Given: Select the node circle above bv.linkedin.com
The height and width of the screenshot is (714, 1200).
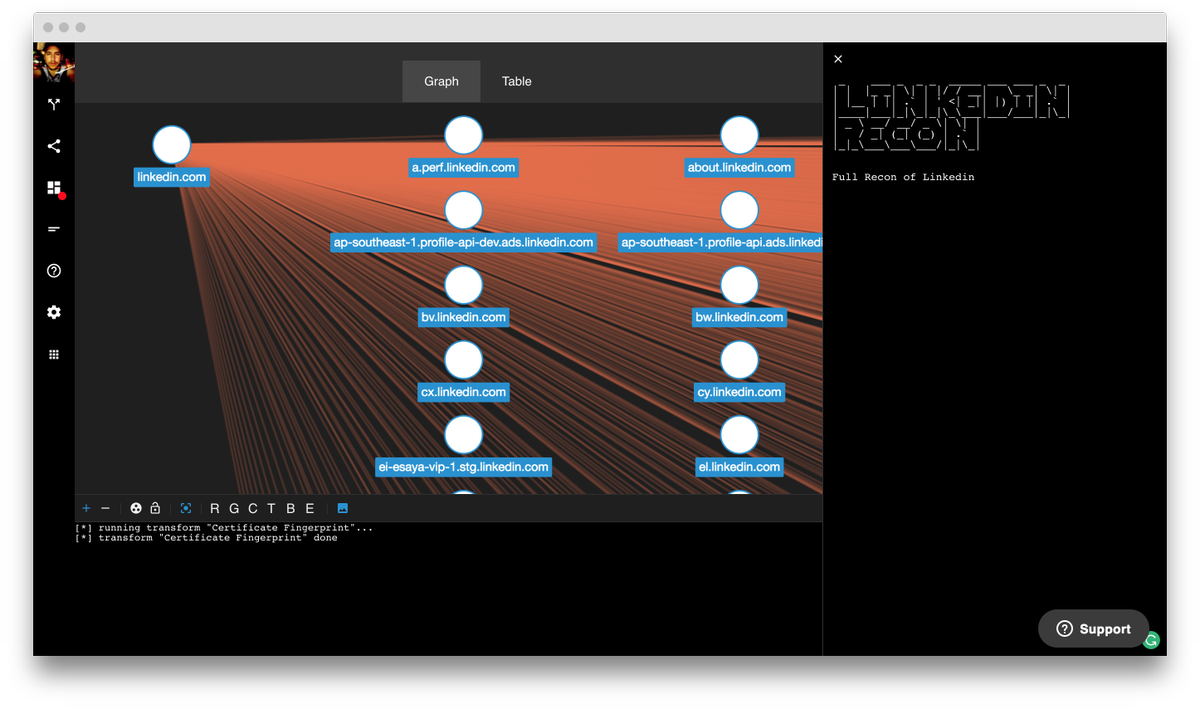Looking at the screenshot, I should tap(464, 285).
